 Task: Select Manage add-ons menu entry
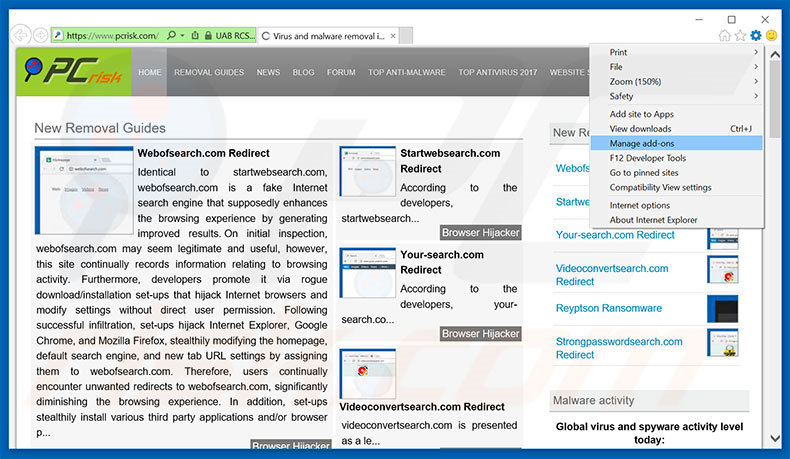(677, 143)
